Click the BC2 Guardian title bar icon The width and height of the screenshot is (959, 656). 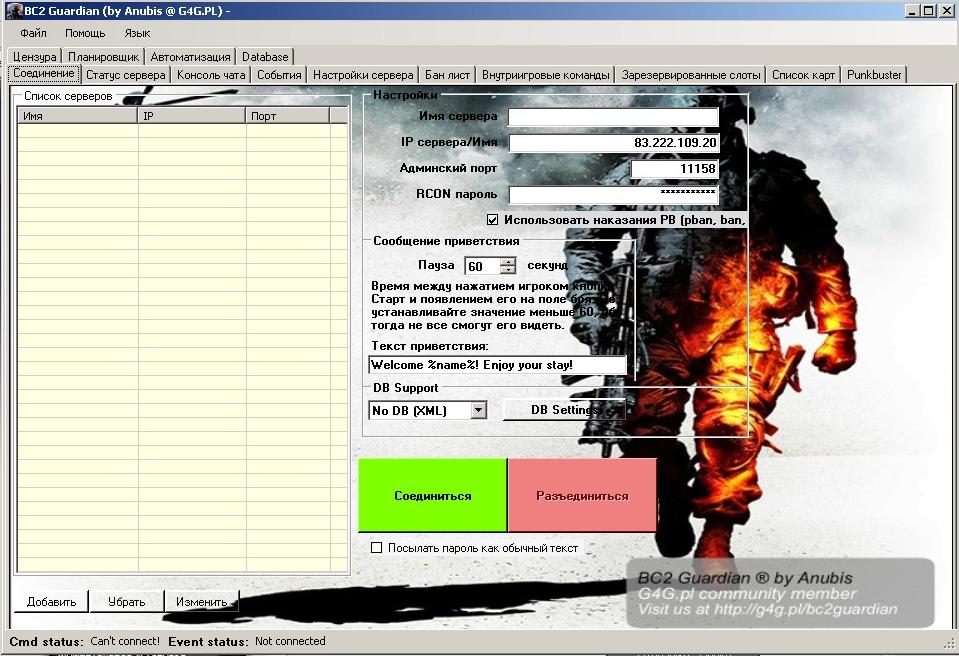tap(14, 10)
